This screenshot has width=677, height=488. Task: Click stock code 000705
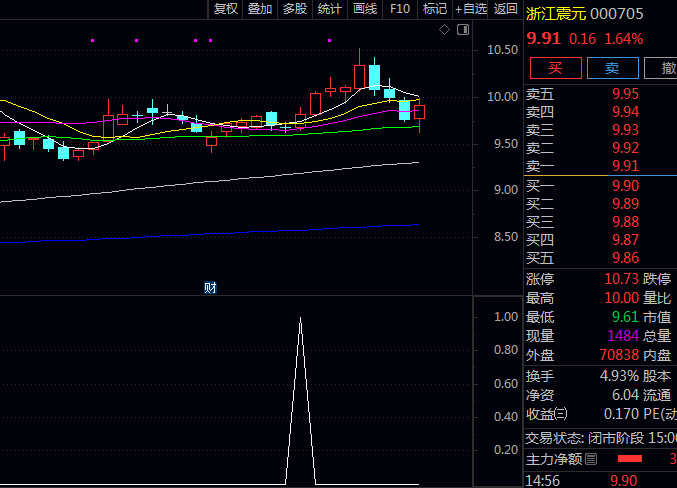(617, 14)
